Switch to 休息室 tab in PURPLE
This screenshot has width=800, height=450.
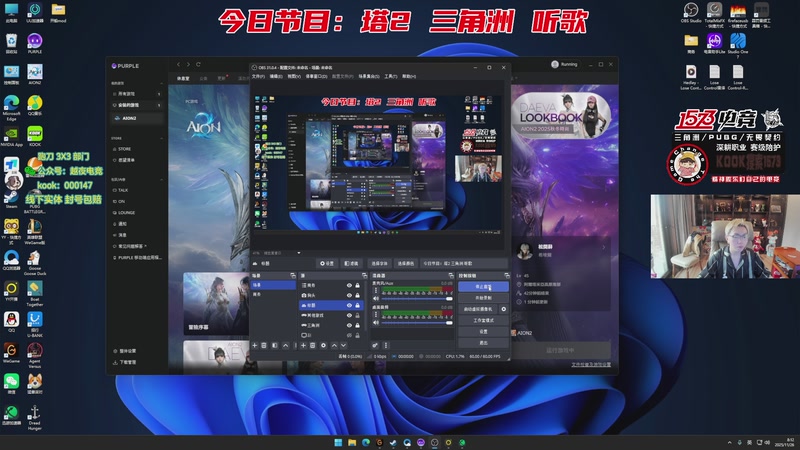183,79
